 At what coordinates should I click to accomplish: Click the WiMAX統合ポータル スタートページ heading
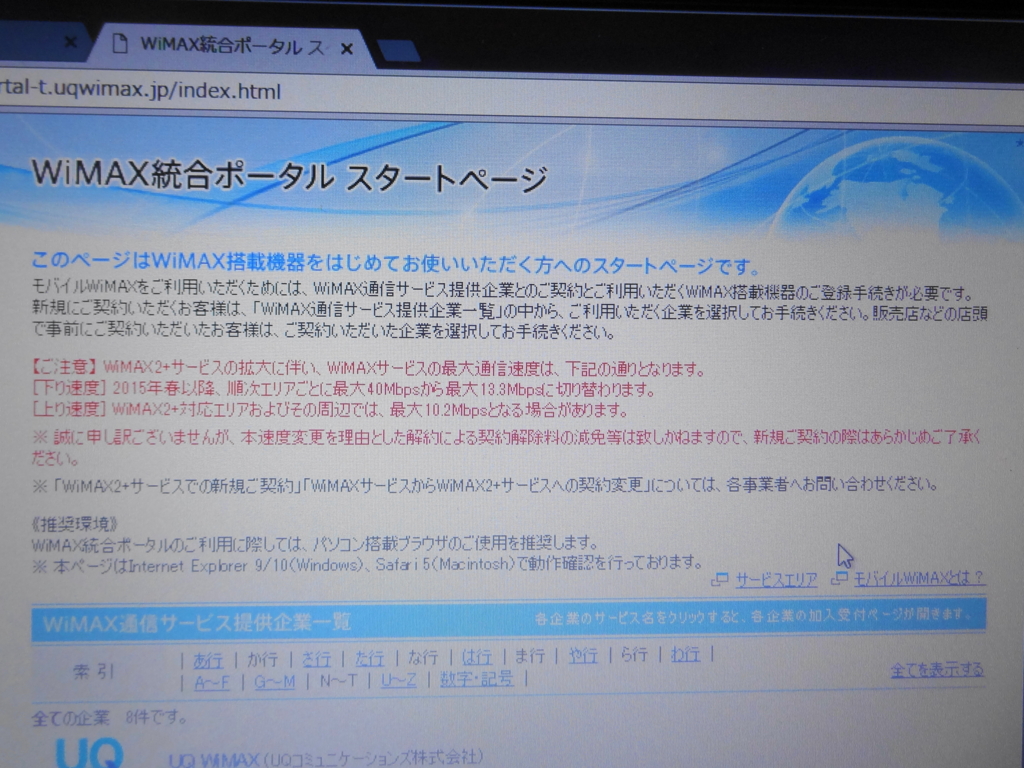(289, 176)
